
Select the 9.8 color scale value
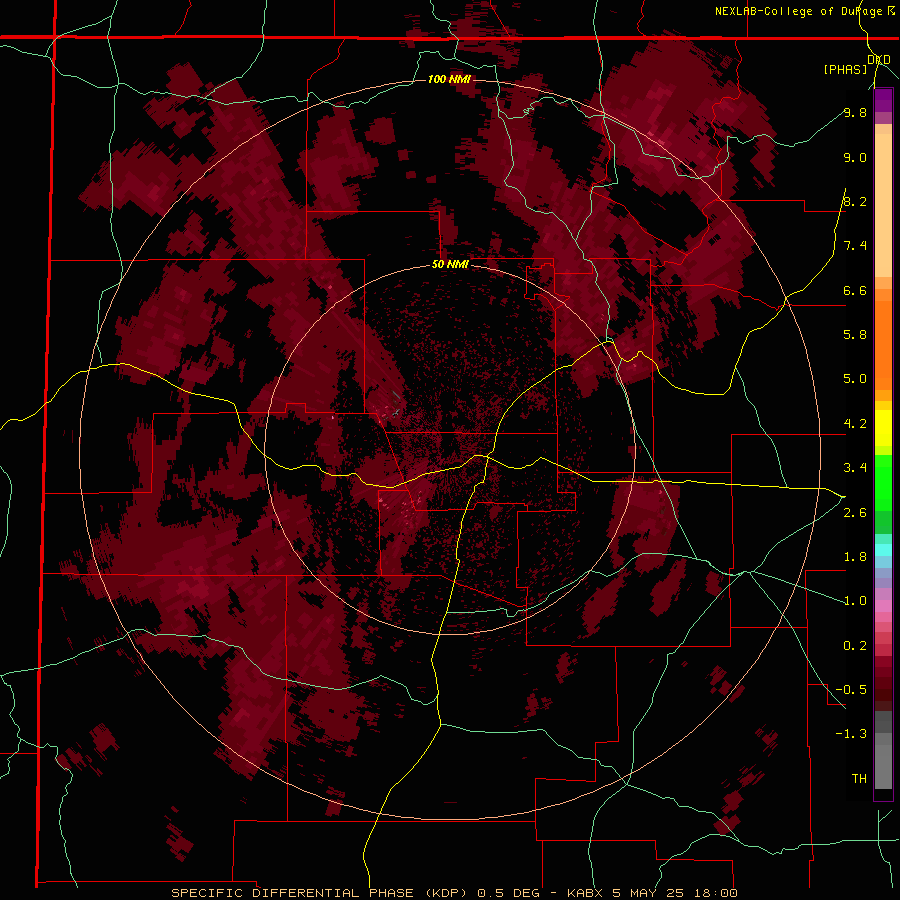855,112
